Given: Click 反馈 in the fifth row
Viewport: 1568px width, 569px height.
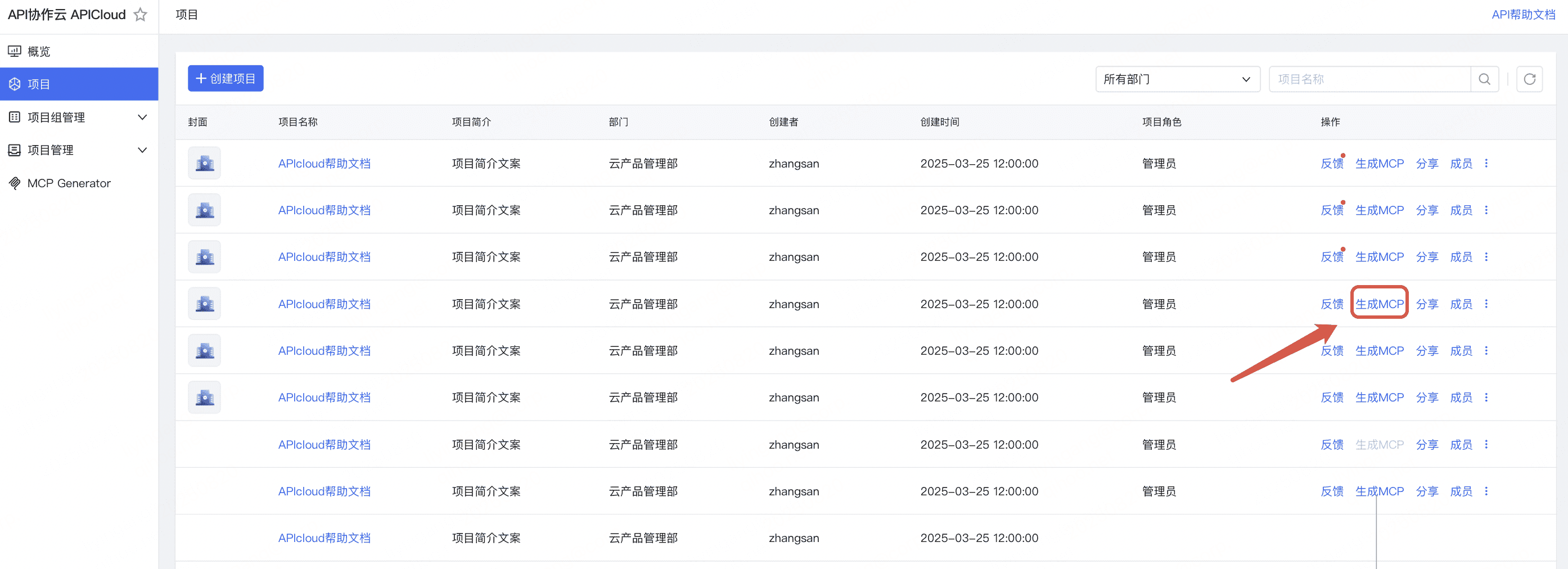Looking at the screenshot, I should click(1331, 350).
